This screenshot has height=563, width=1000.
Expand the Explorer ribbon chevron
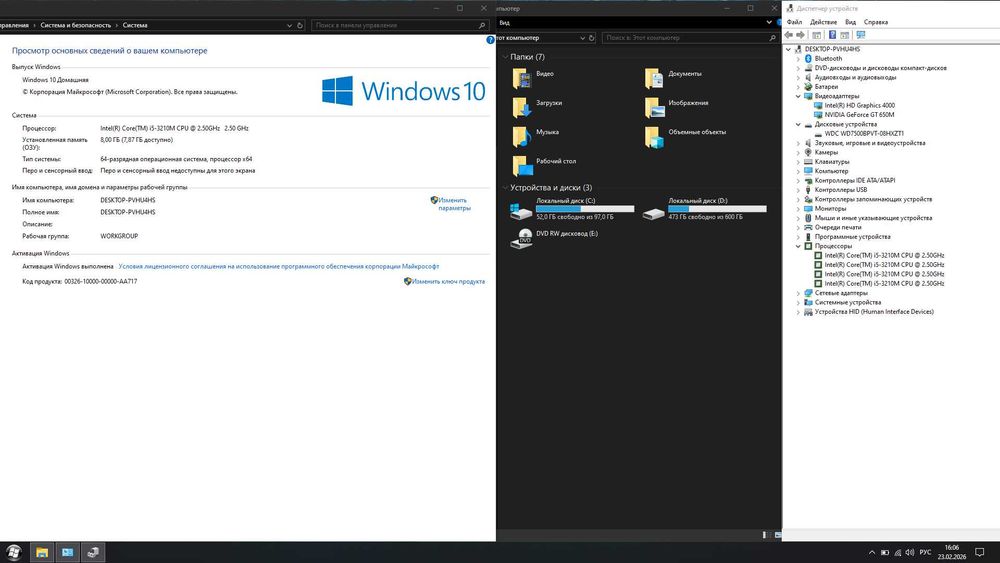coord(768,22)
